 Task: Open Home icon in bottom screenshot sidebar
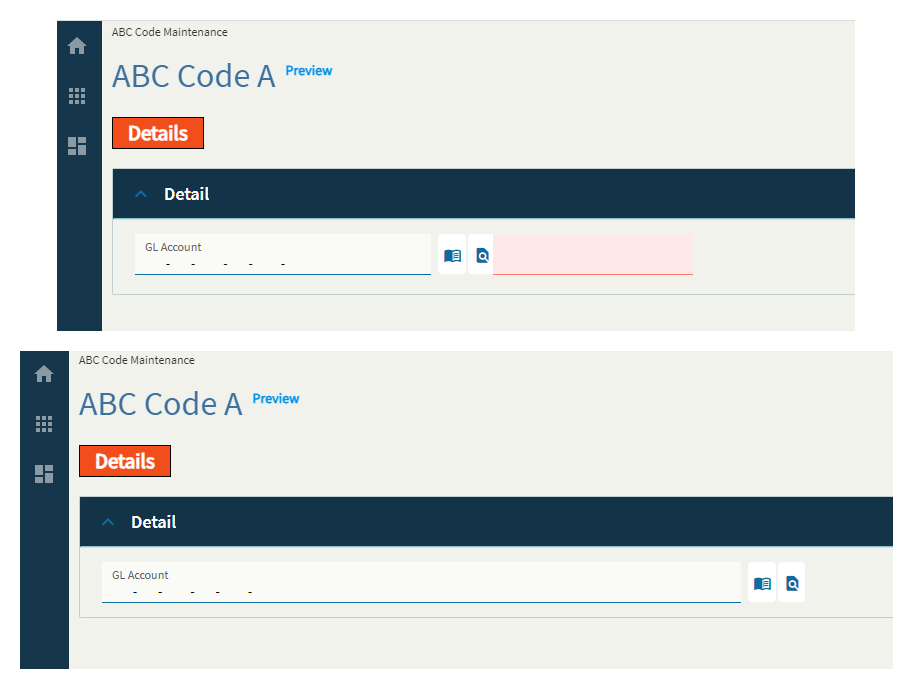(x=44, y=373)
